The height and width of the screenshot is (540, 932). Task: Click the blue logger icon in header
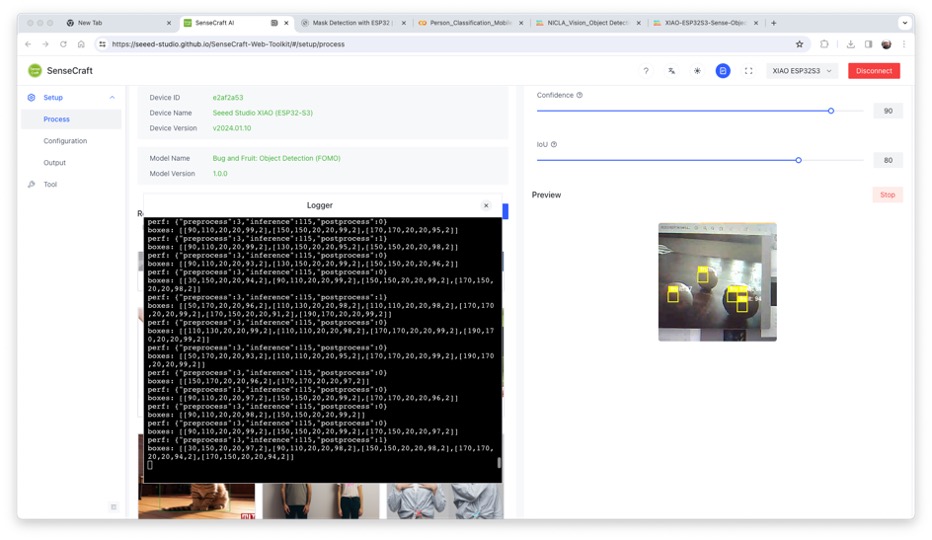[x=722, y=71]
